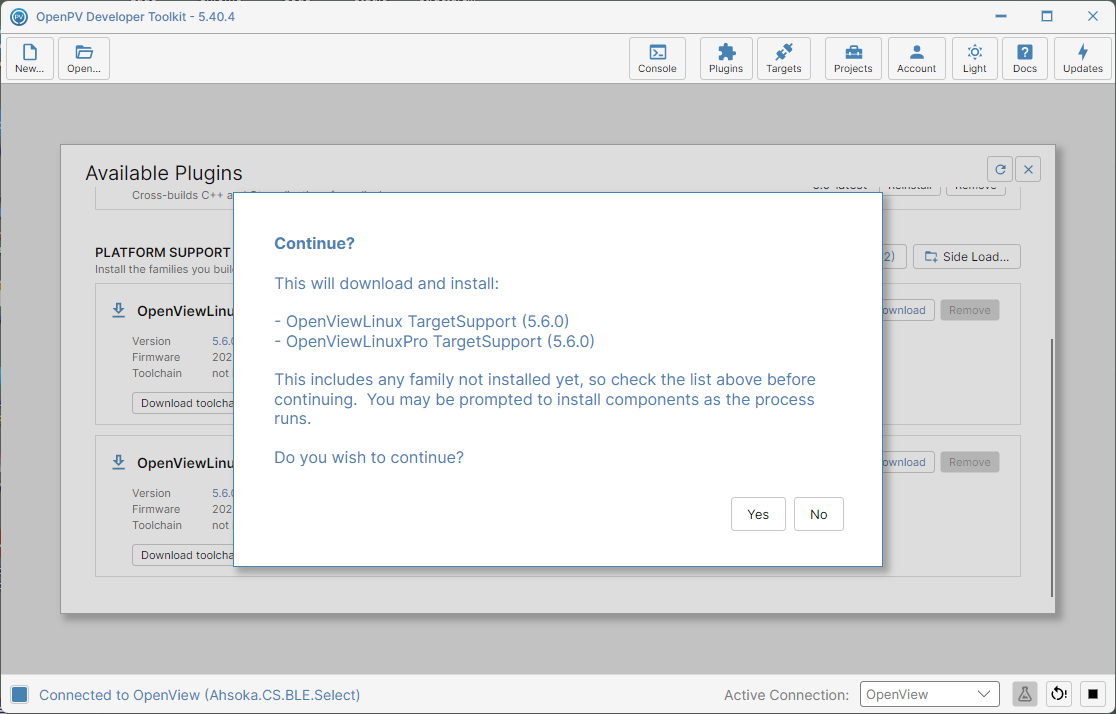Click the plugins list vertical scrollbar
Image resolution: width=1116 pixels, height=714 pixels.
[x=1052, y=468]
